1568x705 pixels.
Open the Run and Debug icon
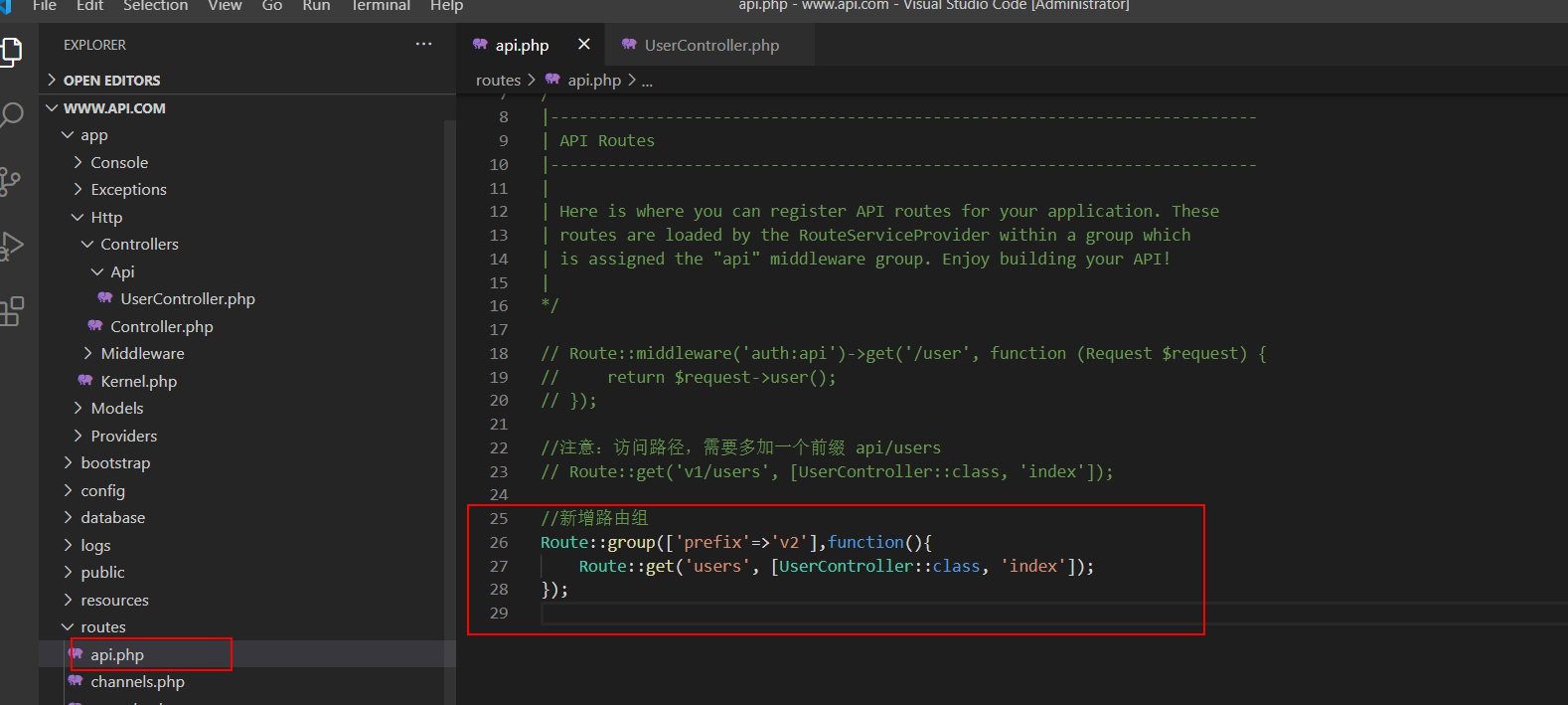pos(10,246)
